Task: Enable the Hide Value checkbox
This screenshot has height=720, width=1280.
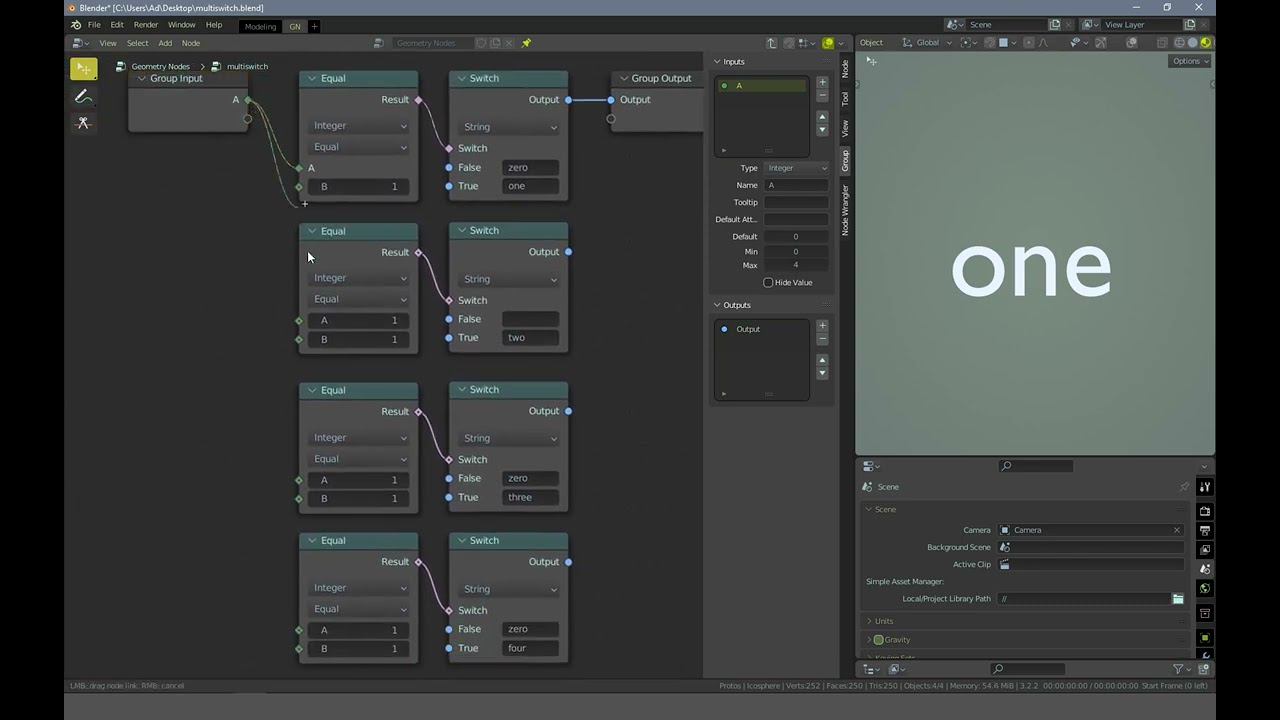Action: click(768, 282)
